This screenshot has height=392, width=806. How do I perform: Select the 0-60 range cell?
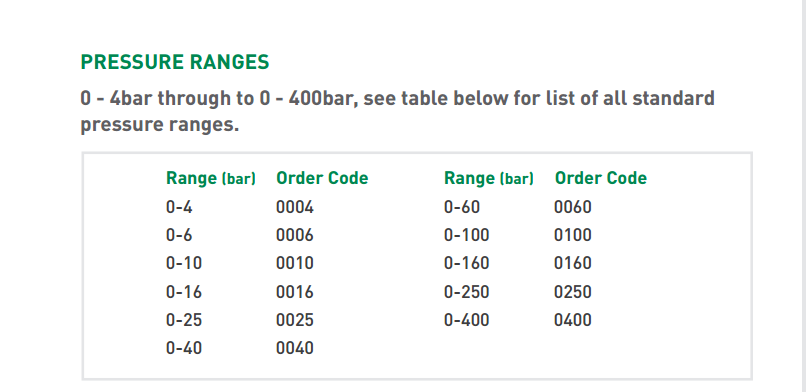462,207
